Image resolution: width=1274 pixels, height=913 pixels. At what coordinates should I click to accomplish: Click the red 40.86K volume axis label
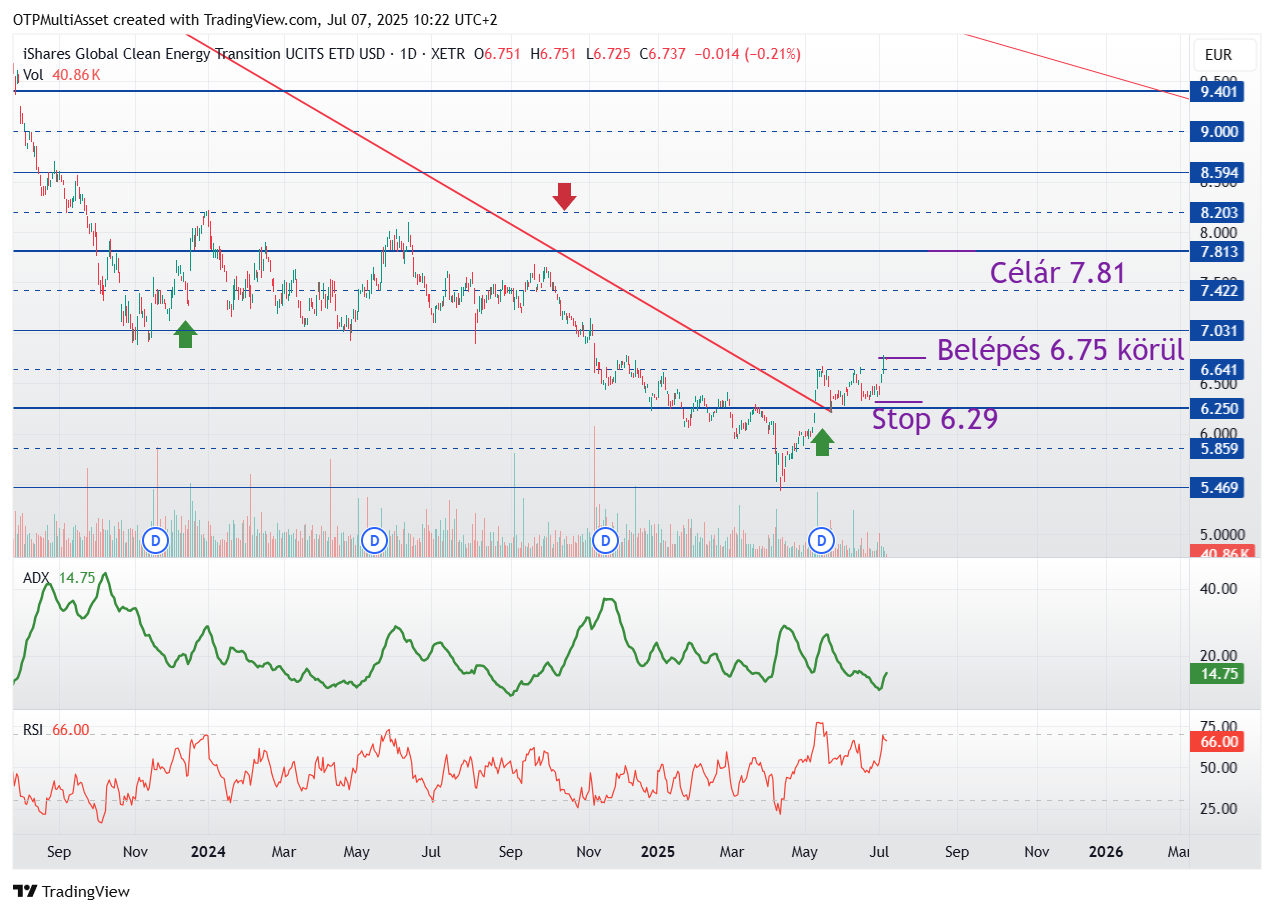tap(1220, 552)
